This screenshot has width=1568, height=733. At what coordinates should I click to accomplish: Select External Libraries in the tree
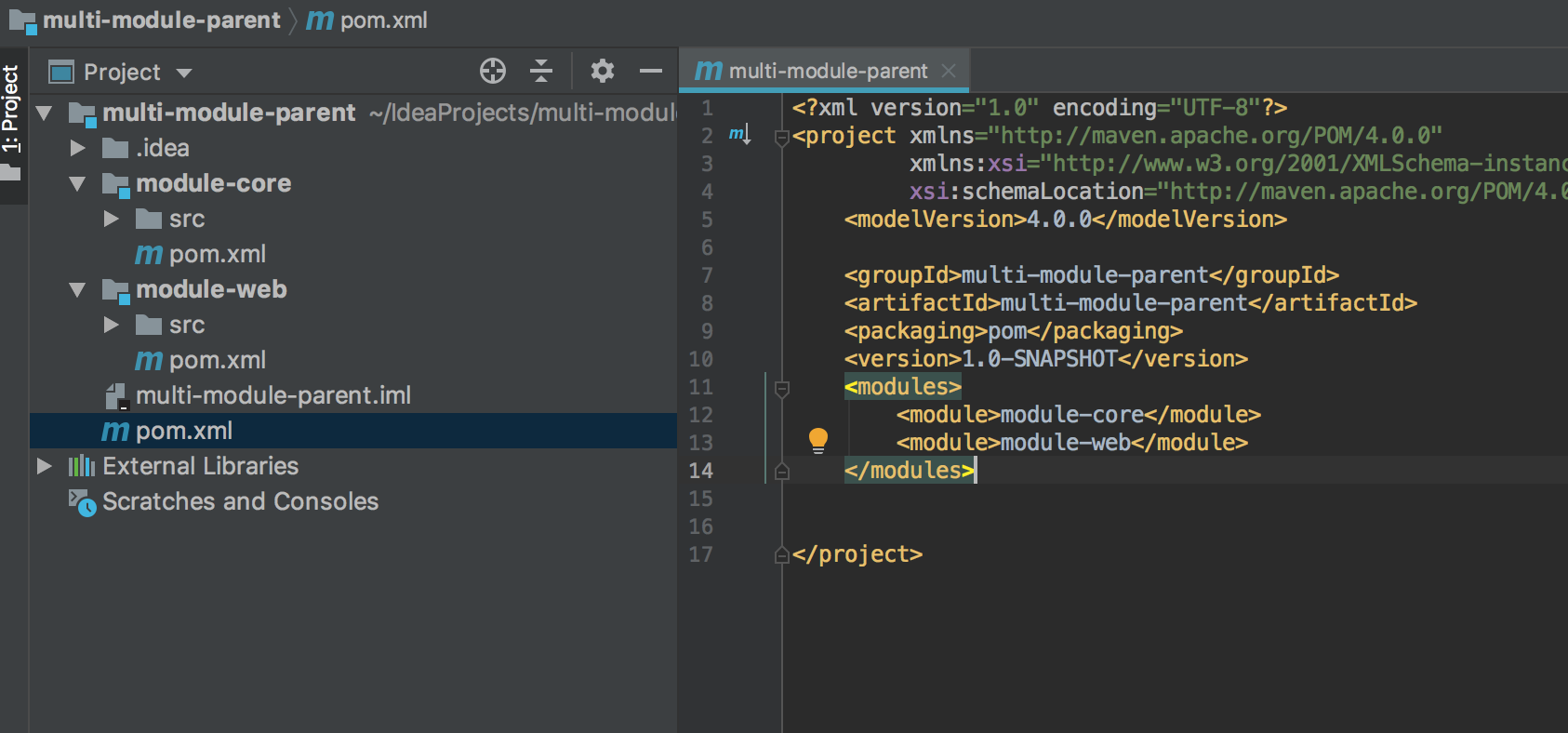pos(201,466)
